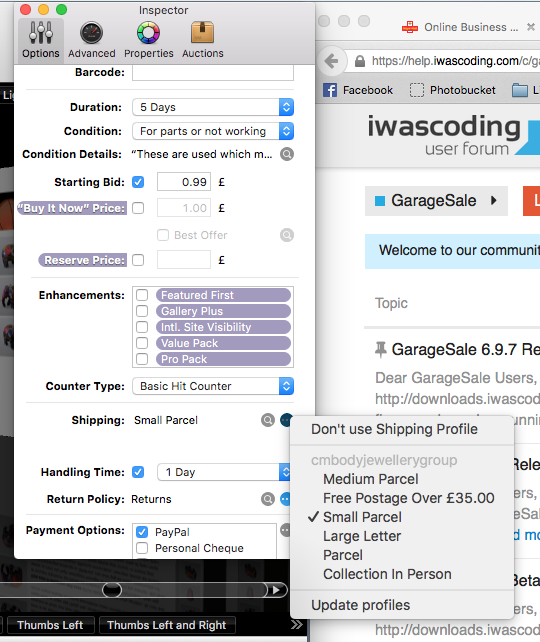Viewport: 540px width, 642px height.
Task: Open the Properties color wheel tab
Action: (x=149, y=40)
